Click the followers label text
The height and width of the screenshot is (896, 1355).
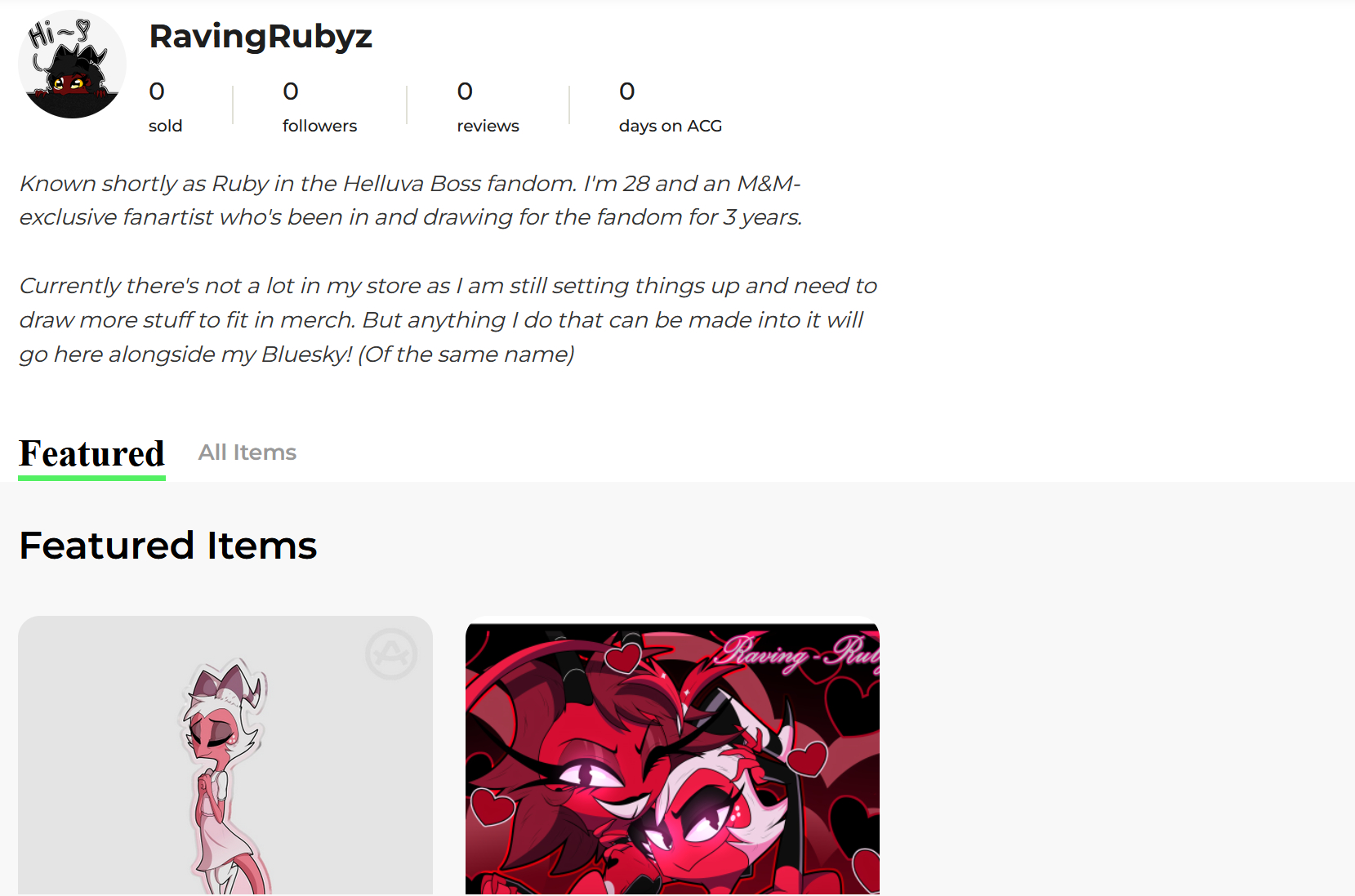click(x=319, y=126)
